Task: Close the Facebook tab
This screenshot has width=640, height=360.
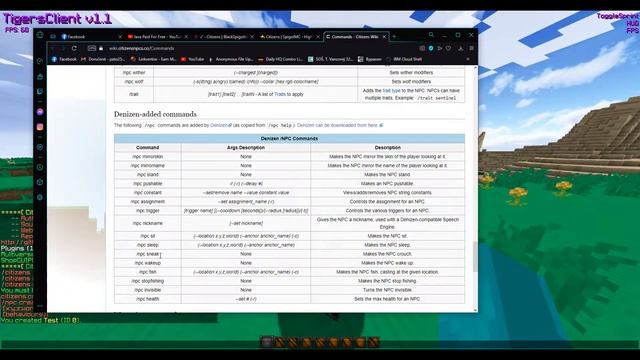Action: point(120,37)
